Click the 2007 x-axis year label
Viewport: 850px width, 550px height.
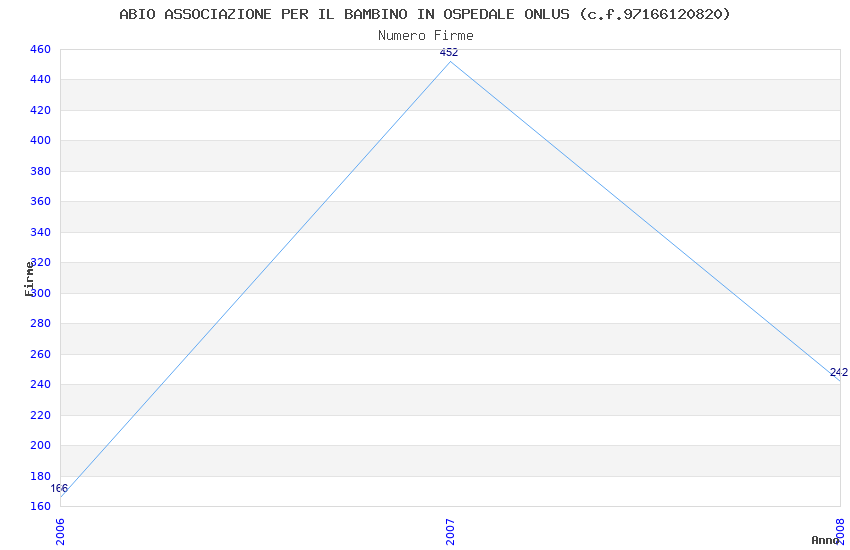coord(450,532)
